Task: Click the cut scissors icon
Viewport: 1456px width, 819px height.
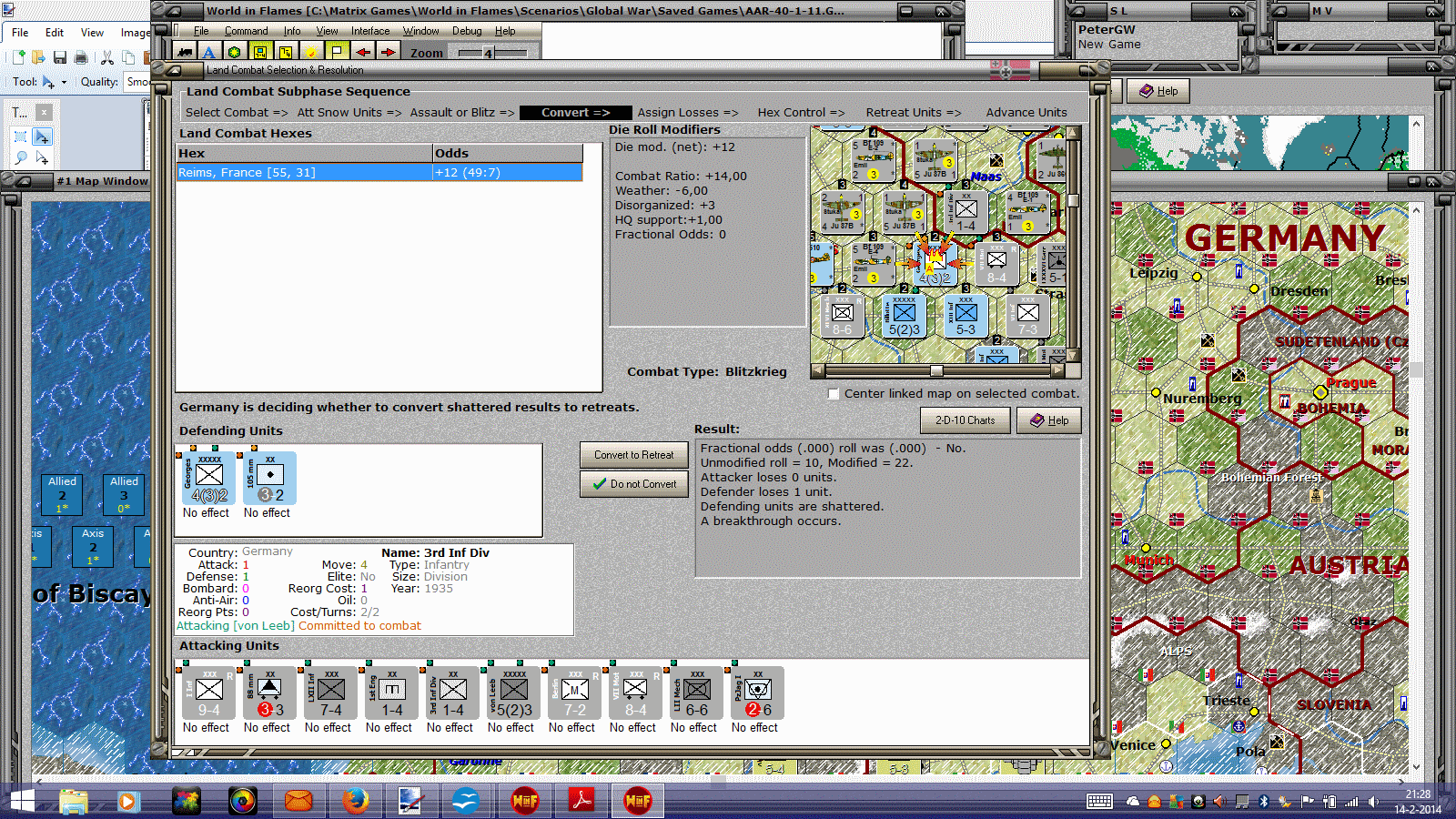Action: click(107, 57)
